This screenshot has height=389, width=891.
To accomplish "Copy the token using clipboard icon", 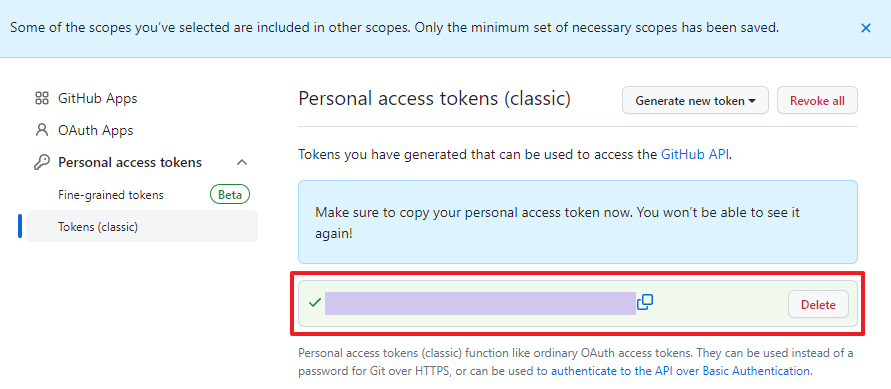I will pyautogui.click(x=645, y=302).
